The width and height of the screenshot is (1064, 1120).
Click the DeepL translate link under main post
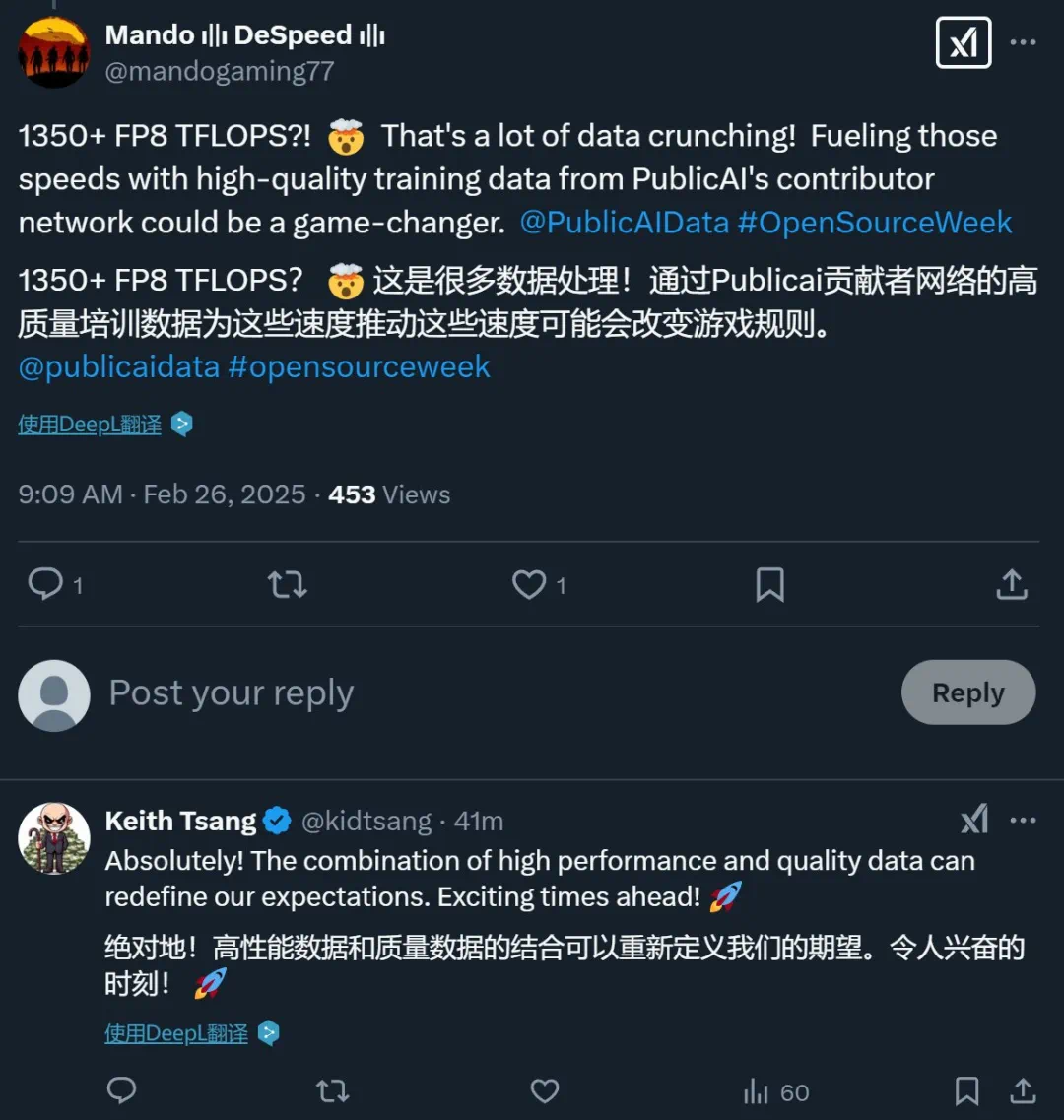tap(90, 425)
